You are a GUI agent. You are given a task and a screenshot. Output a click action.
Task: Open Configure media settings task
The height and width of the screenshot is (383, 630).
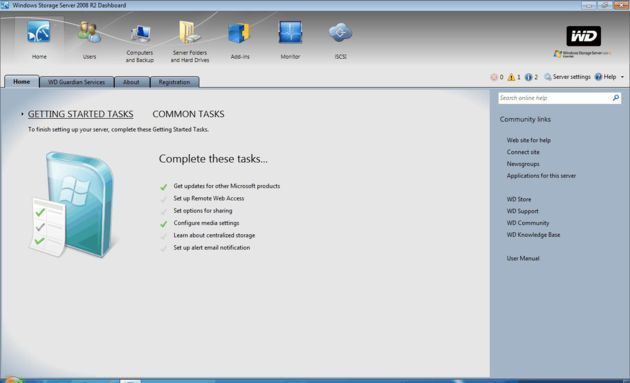point(206,223)
